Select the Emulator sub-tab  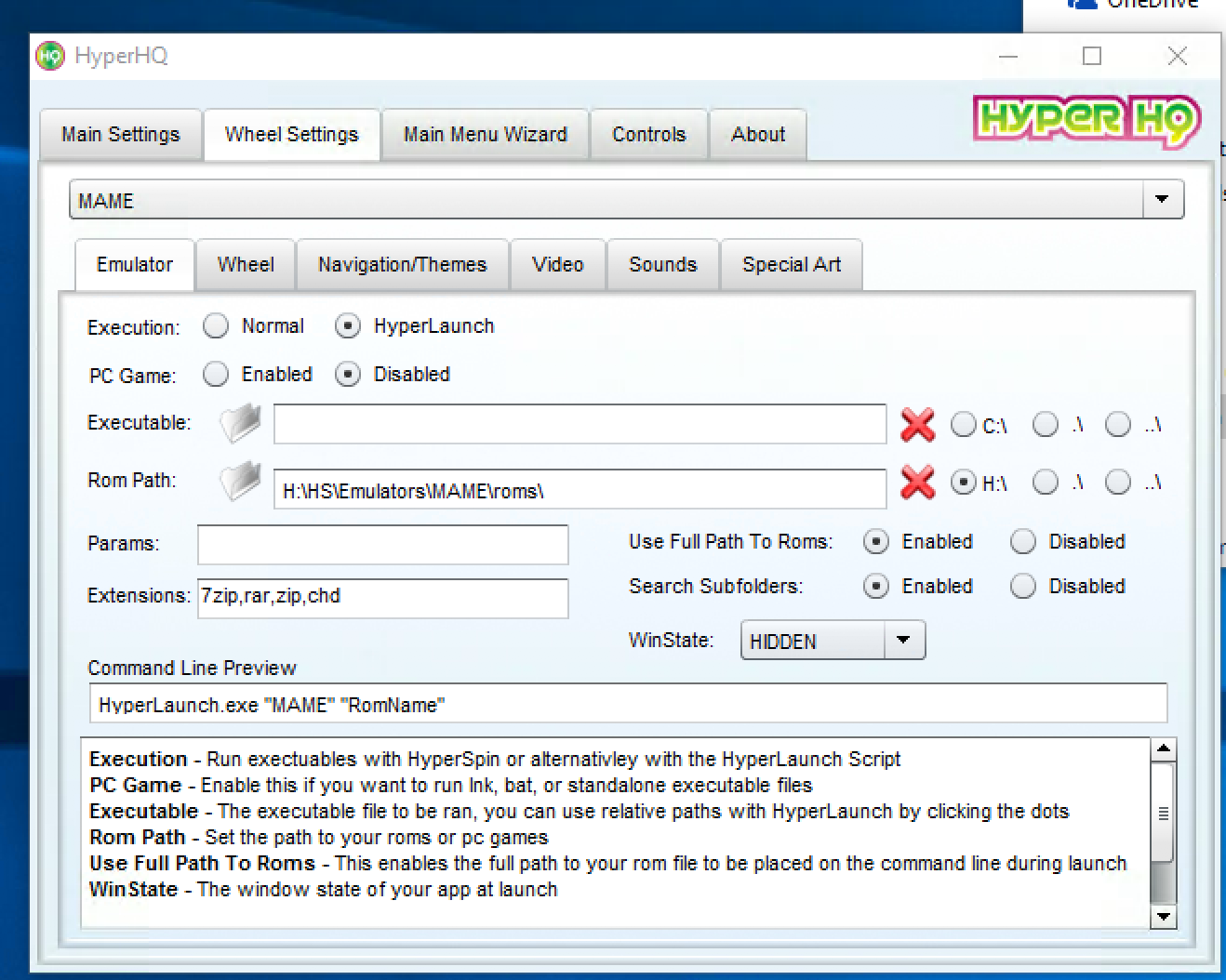135,265
